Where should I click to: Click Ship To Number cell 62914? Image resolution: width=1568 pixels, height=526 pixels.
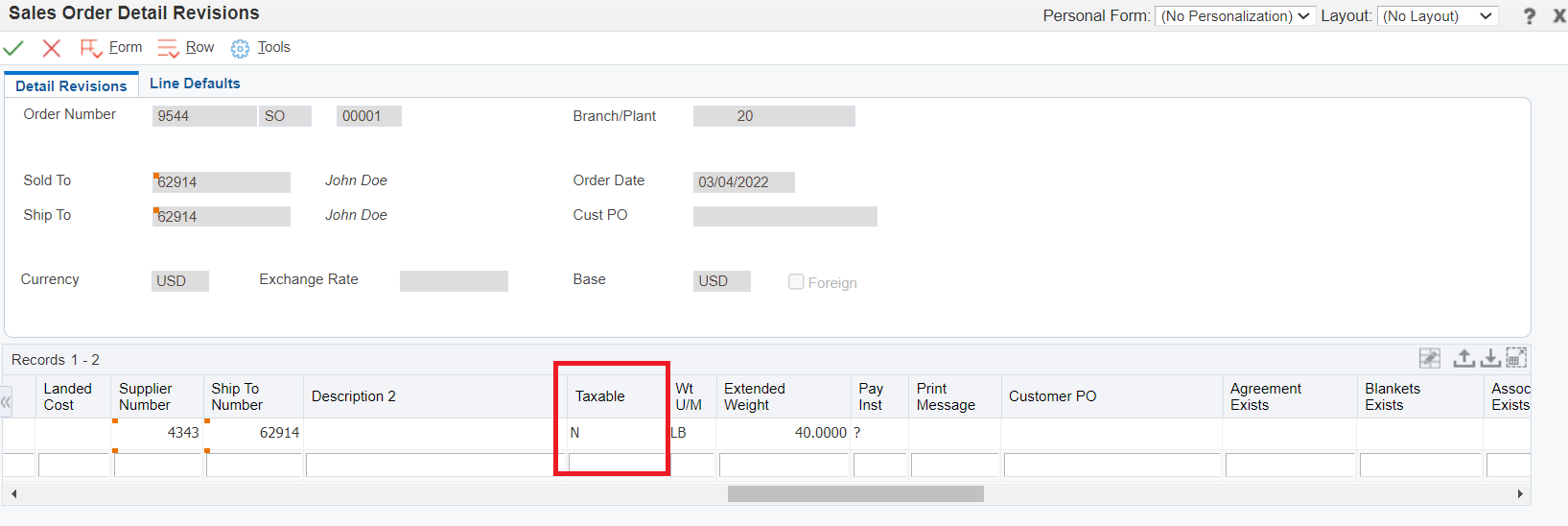[x=253, y=433]
